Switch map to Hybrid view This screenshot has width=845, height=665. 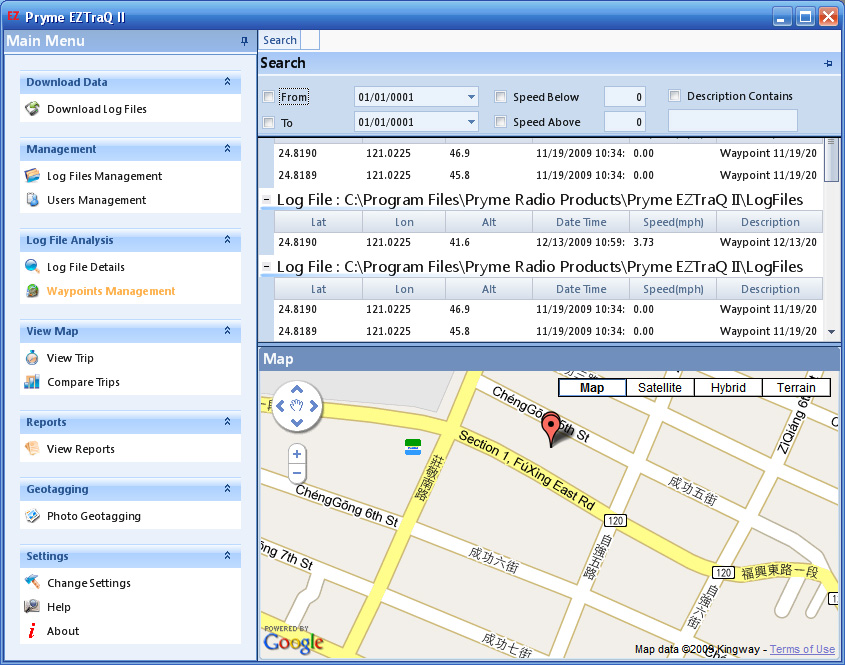tap(728, 387)
